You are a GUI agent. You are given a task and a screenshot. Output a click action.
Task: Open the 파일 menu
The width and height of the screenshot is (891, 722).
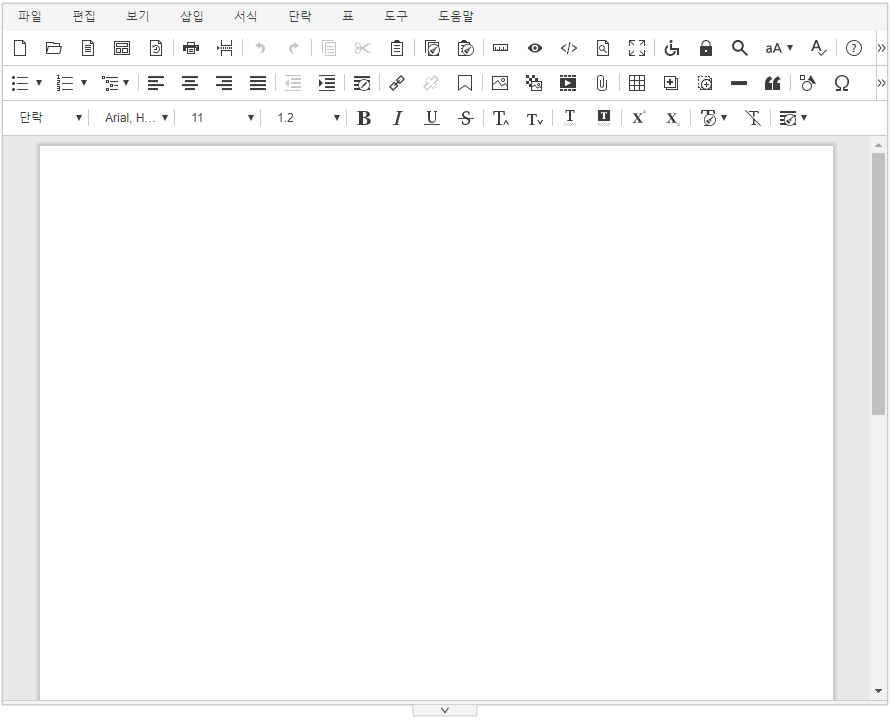pos(30,16)
